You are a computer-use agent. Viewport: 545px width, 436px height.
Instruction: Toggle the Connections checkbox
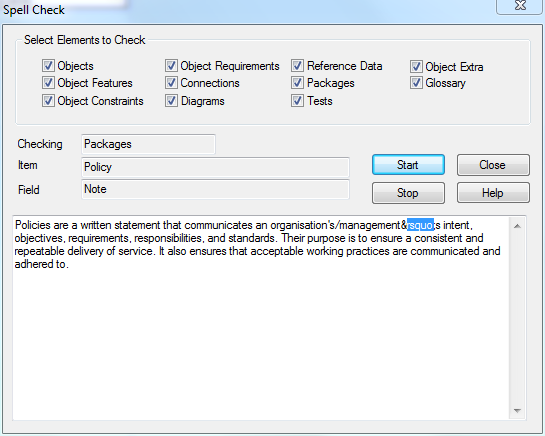(x=171, y=83)
